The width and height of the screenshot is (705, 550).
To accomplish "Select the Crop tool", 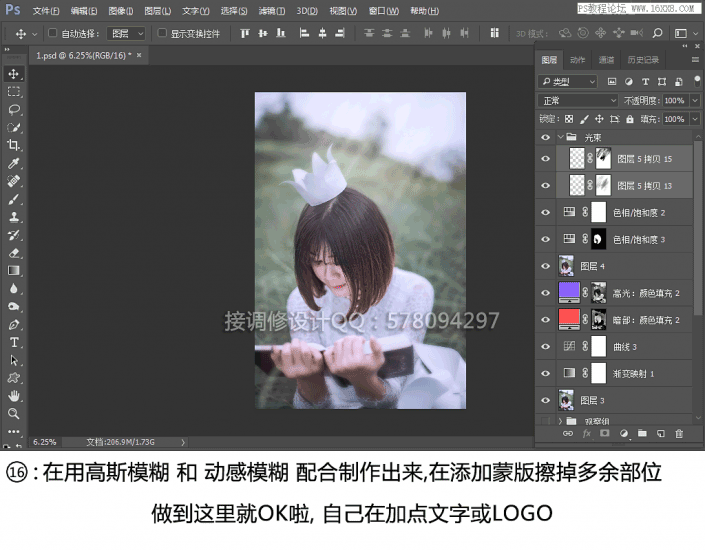I will pyautogui.click(x=14, y=144).
